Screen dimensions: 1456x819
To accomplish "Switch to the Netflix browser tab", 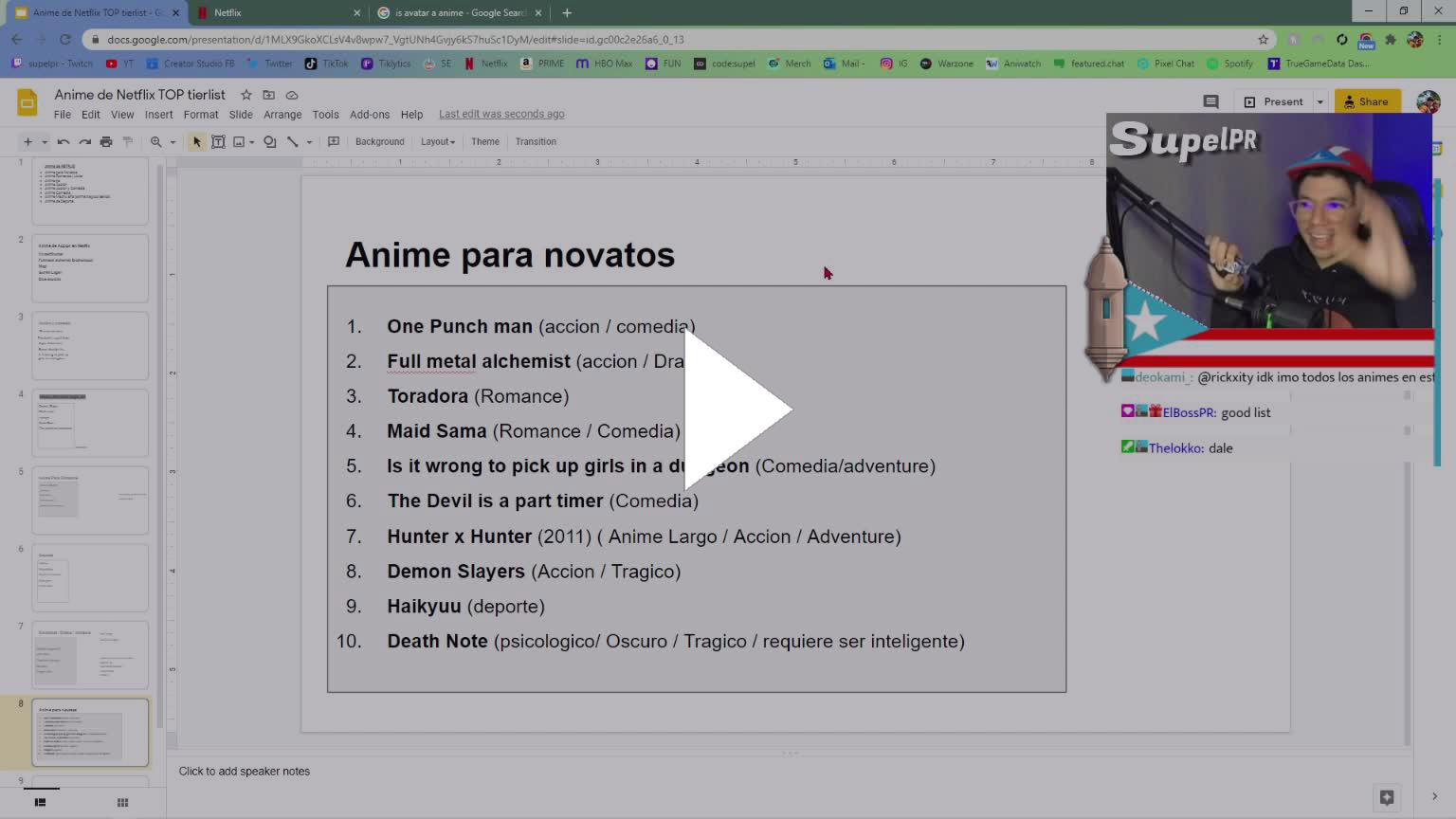I will [x=275, y=12].
